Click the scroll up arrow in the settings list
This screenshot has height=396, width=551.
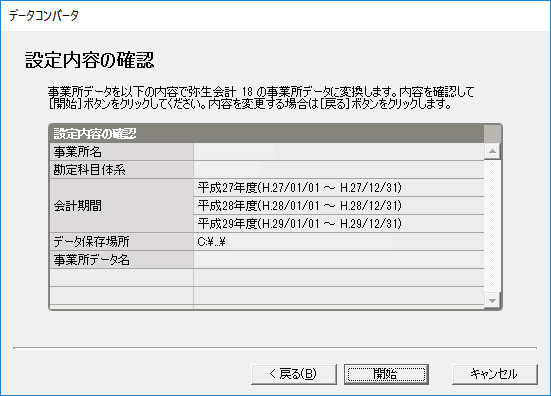pyautogui.click(x=492, y=151)
